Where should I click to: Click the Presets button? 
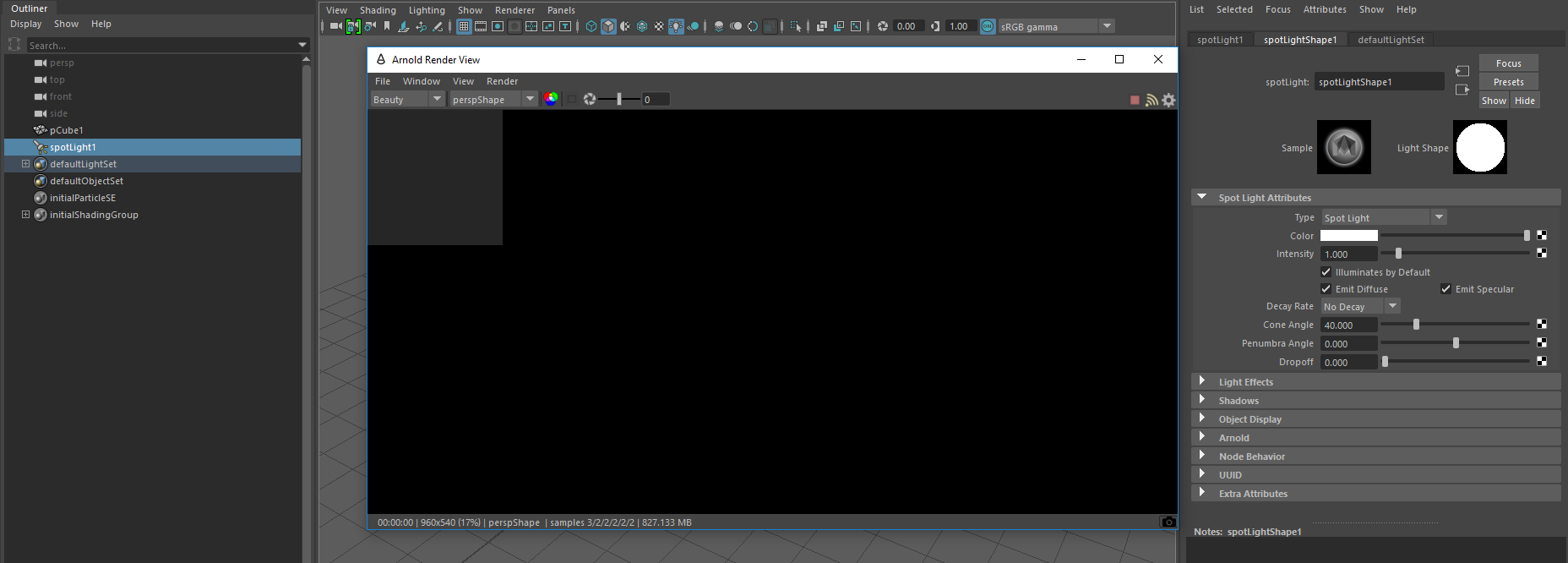pos(1508,82)
